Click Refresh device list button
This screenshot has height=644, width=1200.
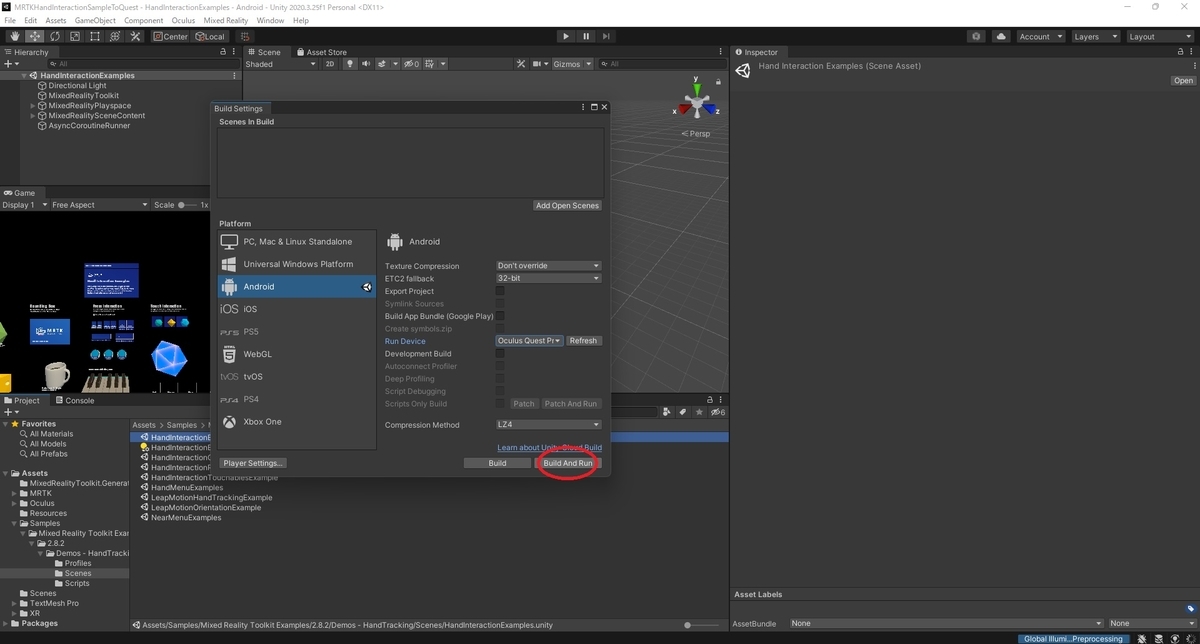tap(583, 341)
